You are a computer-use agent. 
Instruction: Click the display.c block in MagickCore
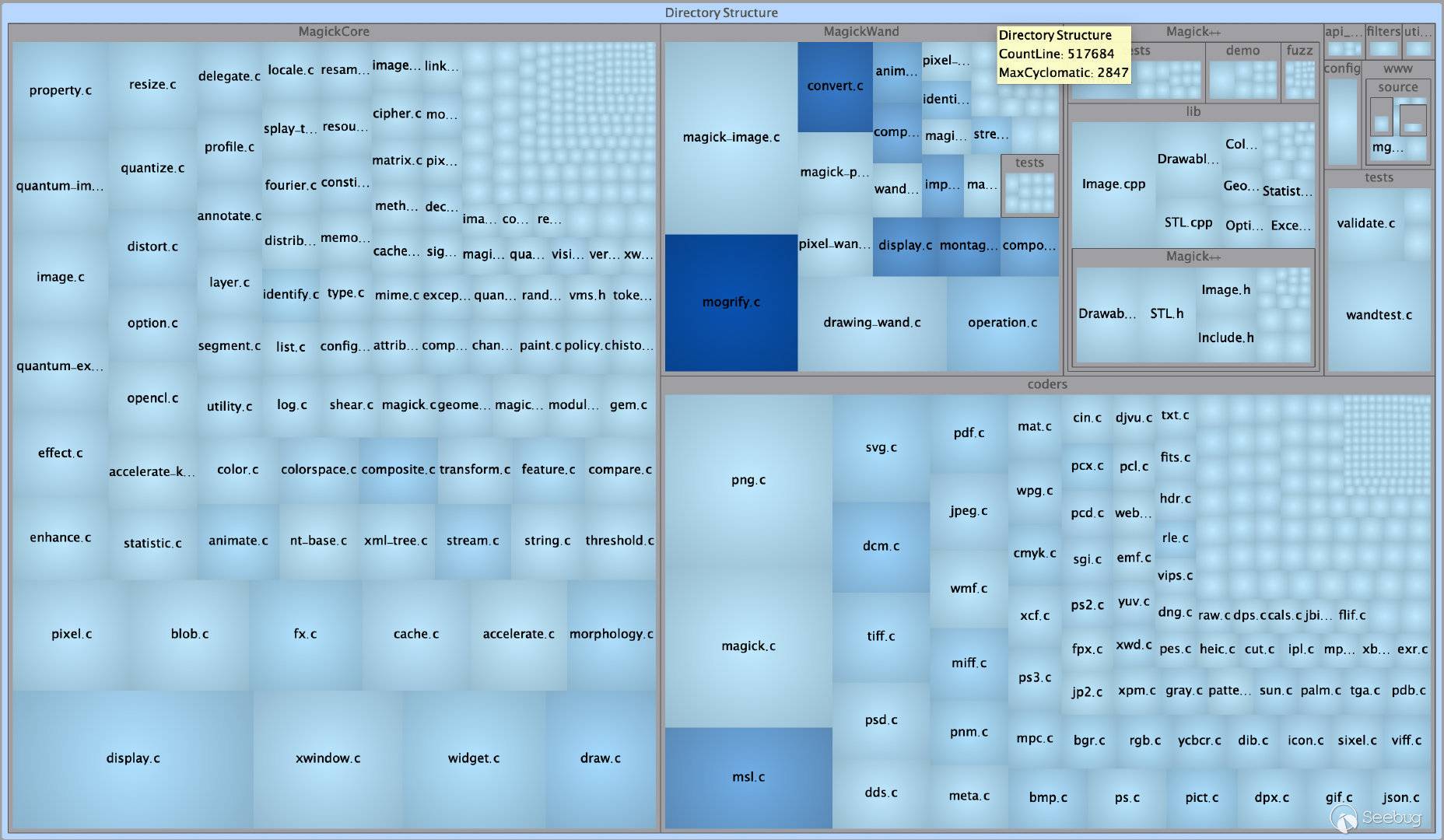click(133, 759)
